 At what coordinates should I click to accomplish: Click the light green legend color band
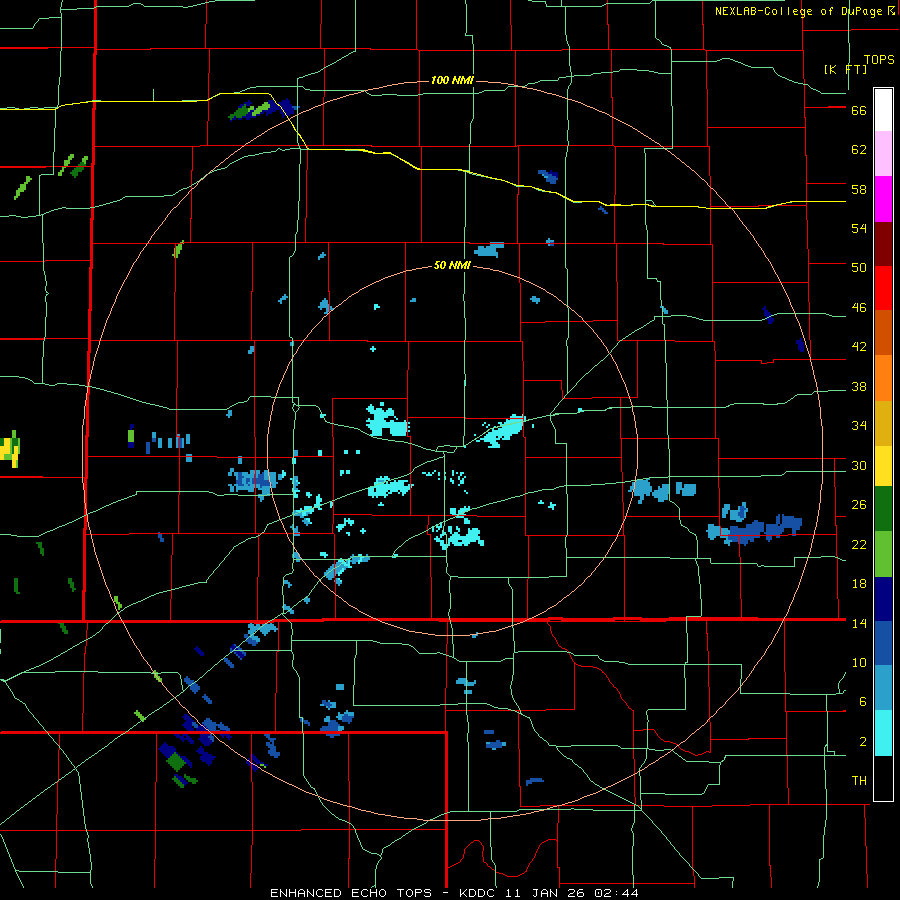click(883, 554)
